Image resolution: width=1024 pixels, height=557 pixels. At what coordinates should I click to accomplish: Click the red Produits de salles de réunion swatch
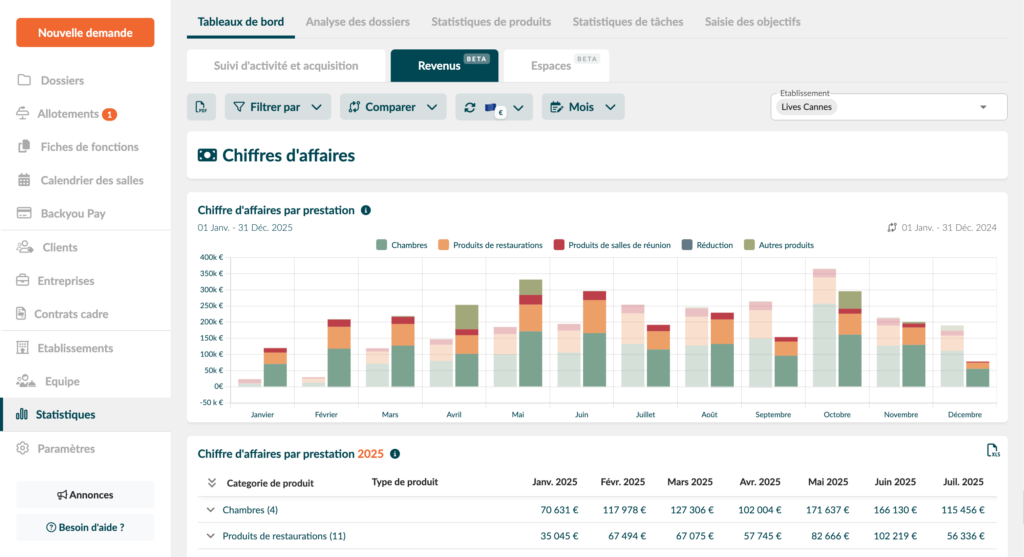pyautogui.click(x=560, y=245)
